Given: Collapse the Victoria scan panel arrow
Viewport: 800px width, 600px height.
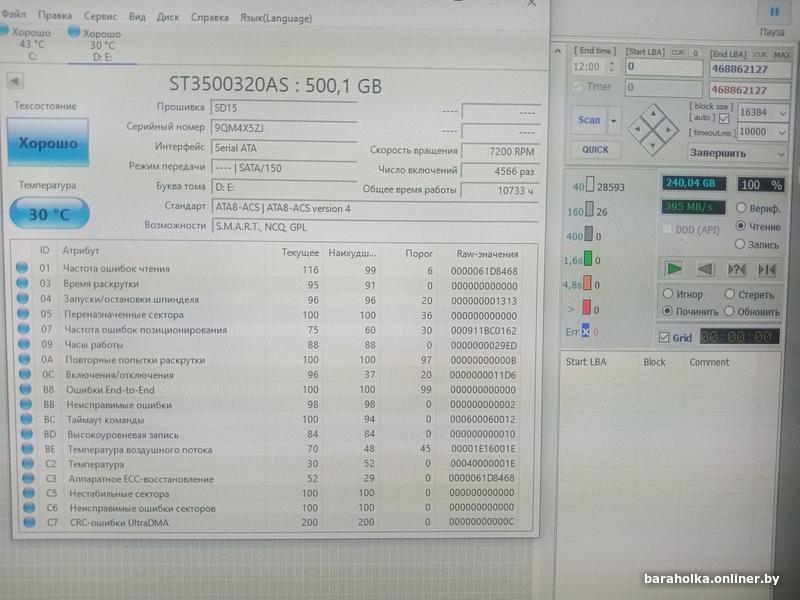Looking at the screenshot, I should coord(558,51).
